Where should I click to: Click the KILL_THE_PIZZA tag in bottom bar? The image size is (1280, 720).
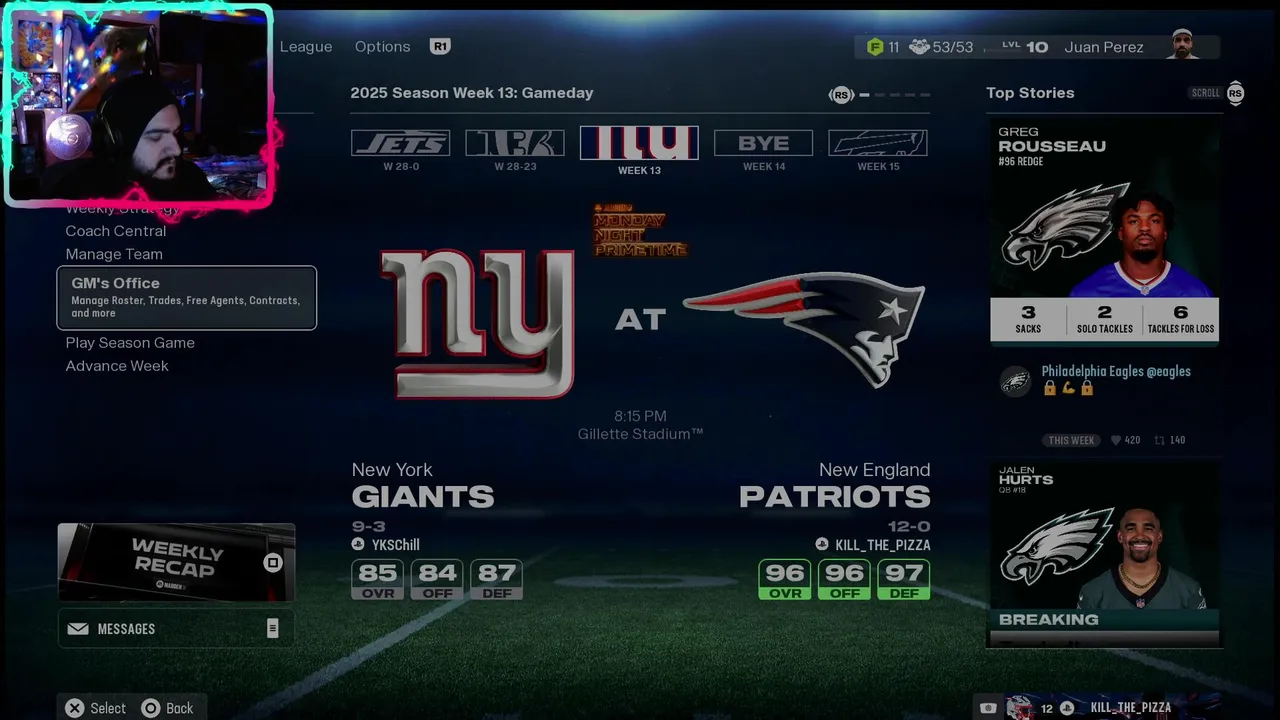pyautogui.click(x=1131, y=708)
